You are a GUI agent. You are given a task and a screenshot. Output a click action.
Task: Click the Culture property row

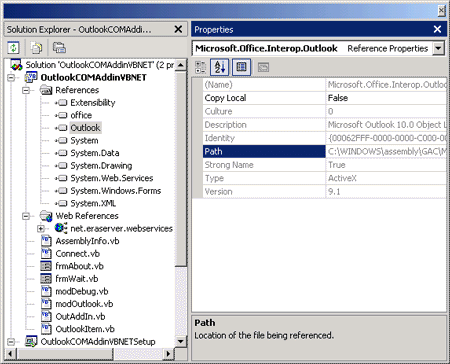coord(324,111)
